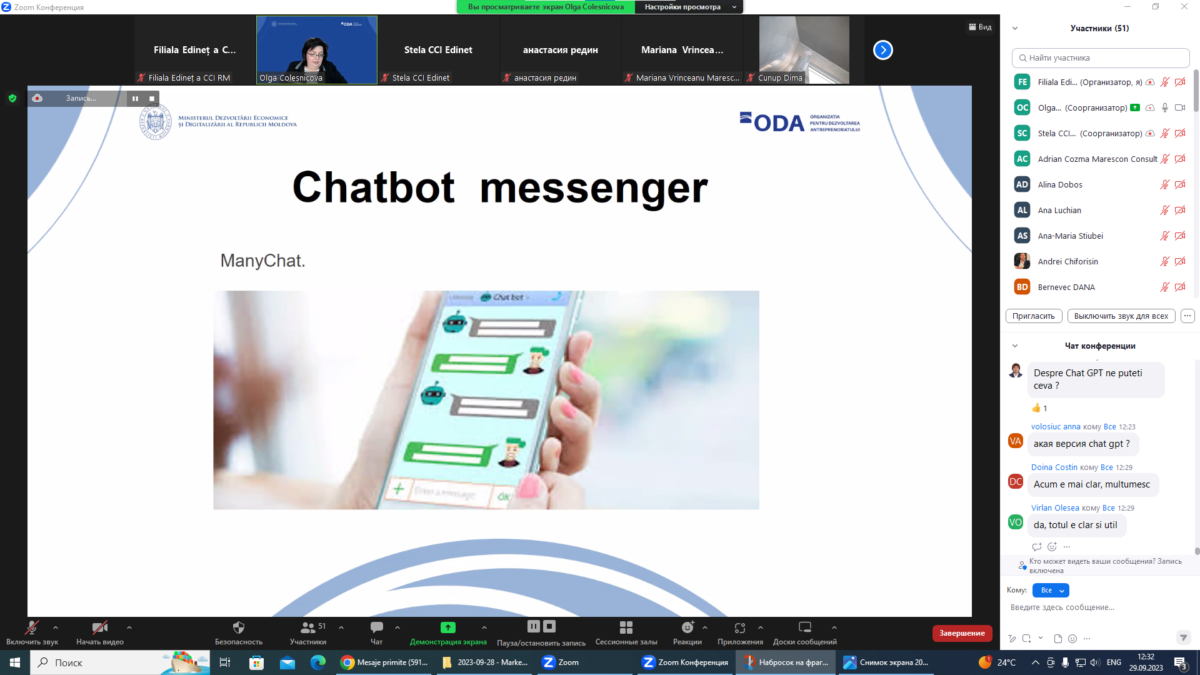Open Chrome 'Mesaje primite' taskbar item

[385, 662]
